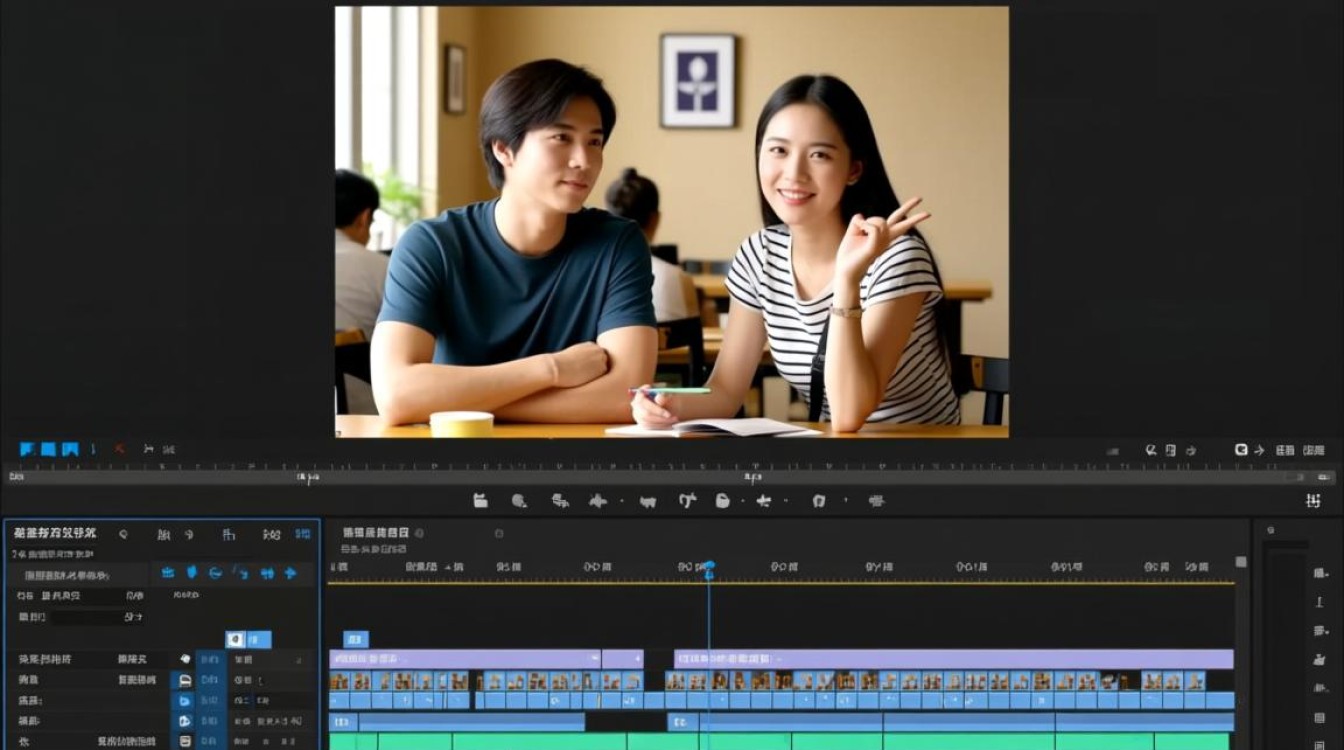This screenshot has width=1344, height=750.
Task: Toggle the blue icon in the fourth track header row
Action: (x=183, y=721)
